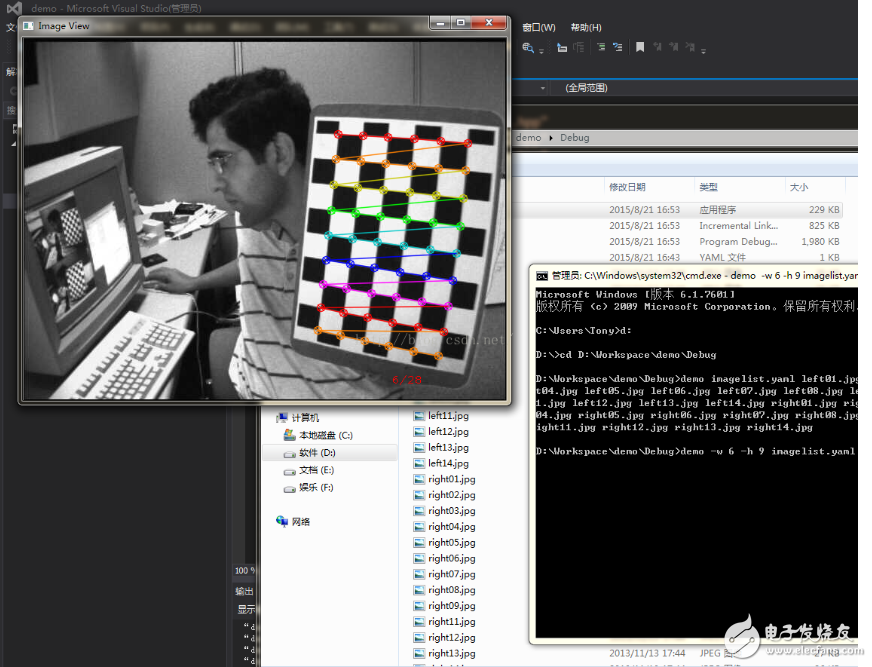
Task: Click the bookmark toggle icon in toolbar
Action: click(x=641, y=47)
